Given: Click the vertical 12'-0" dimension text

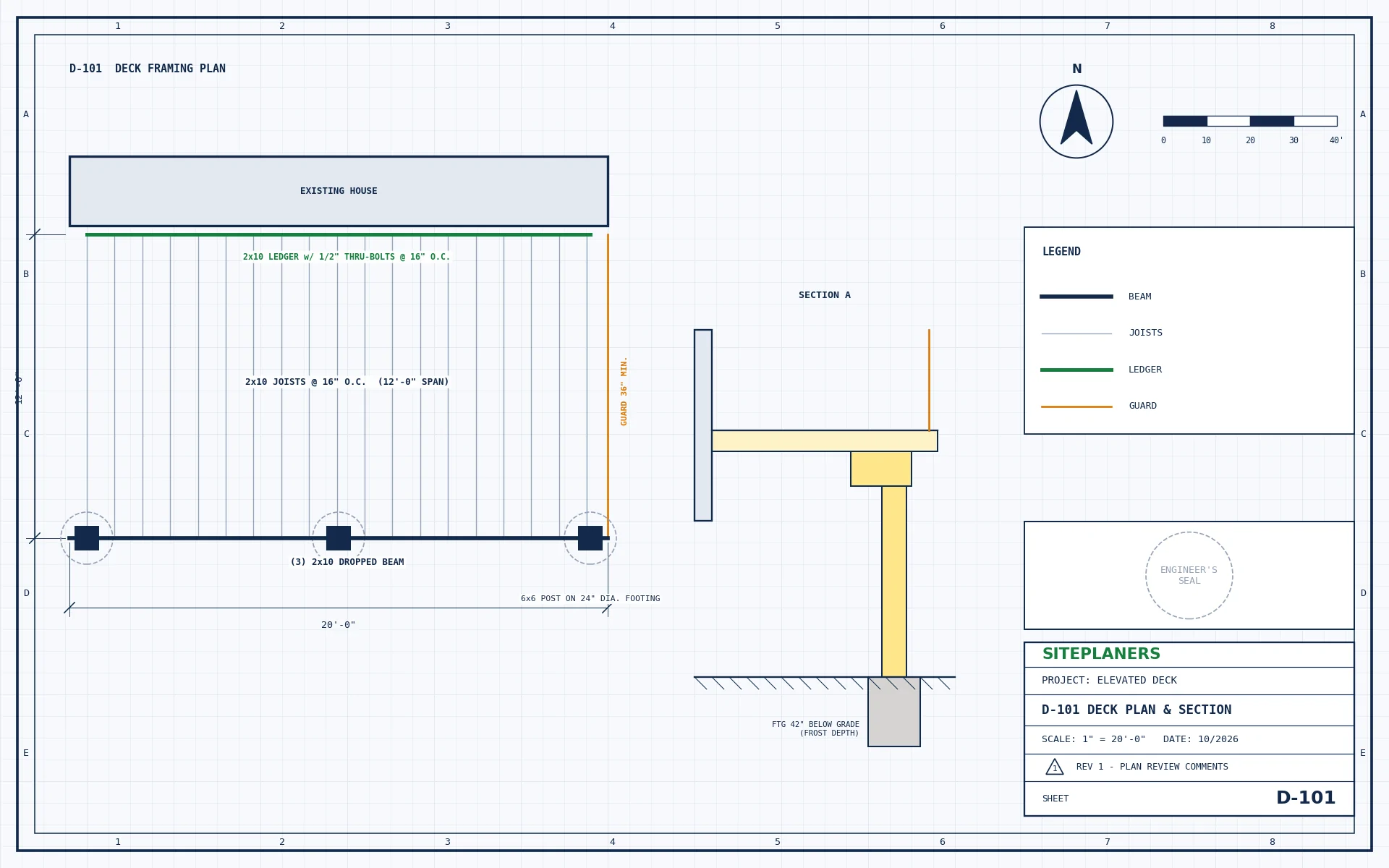Looking at the screenshot, I should [19, 388].
